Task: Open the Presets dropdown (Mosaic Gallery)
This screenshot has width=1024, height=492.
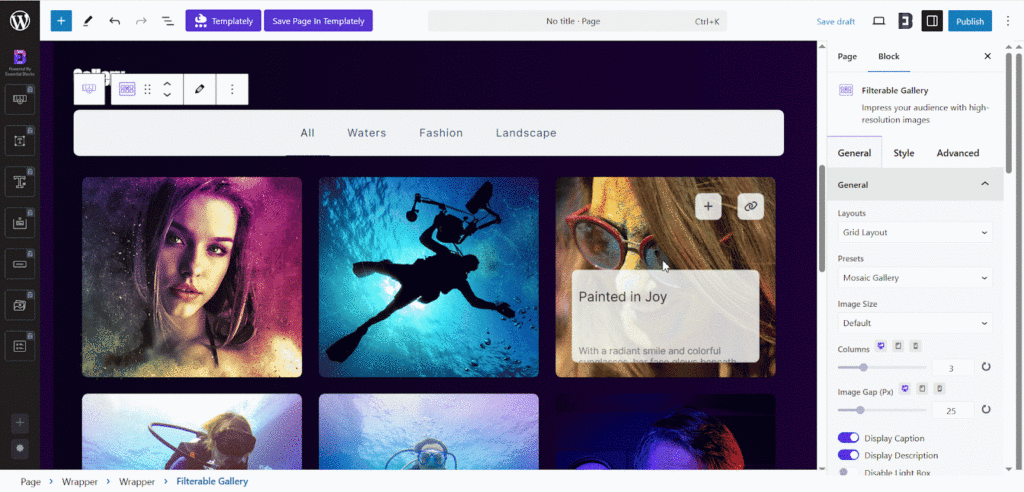Action: click(915, 278)
